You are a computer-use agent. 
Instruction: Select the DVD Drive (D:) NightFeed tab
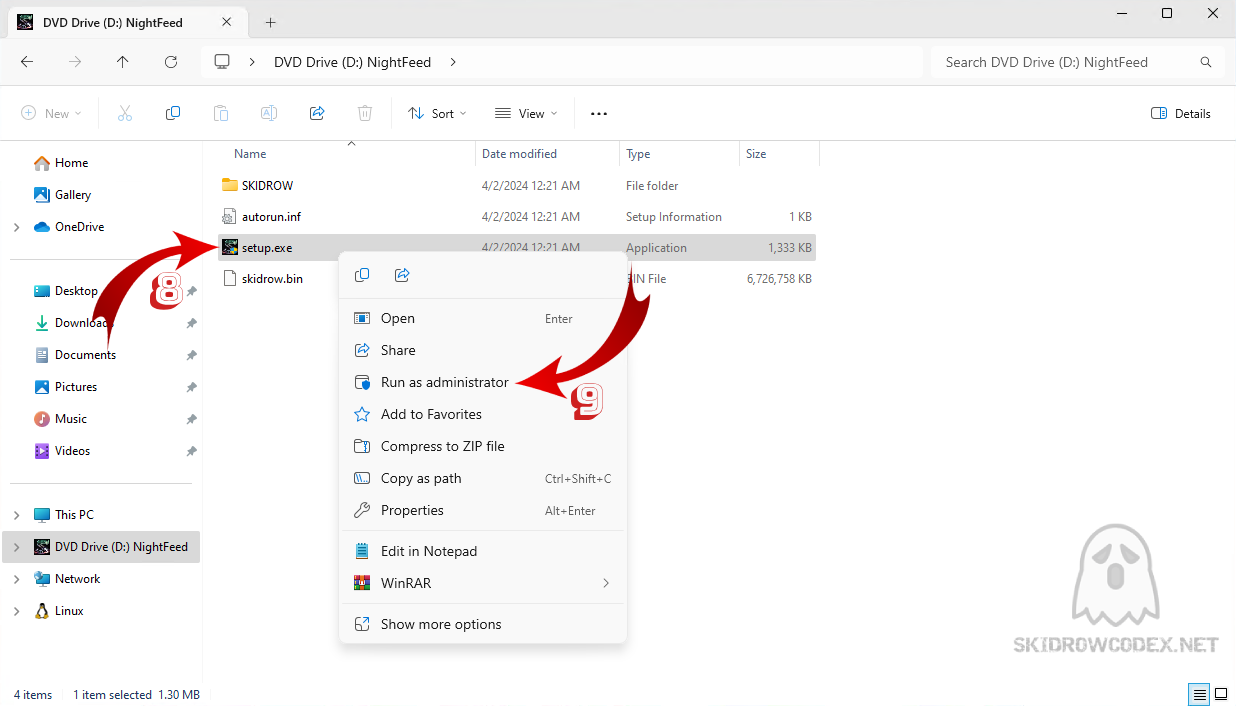click(x=128, y=22)
